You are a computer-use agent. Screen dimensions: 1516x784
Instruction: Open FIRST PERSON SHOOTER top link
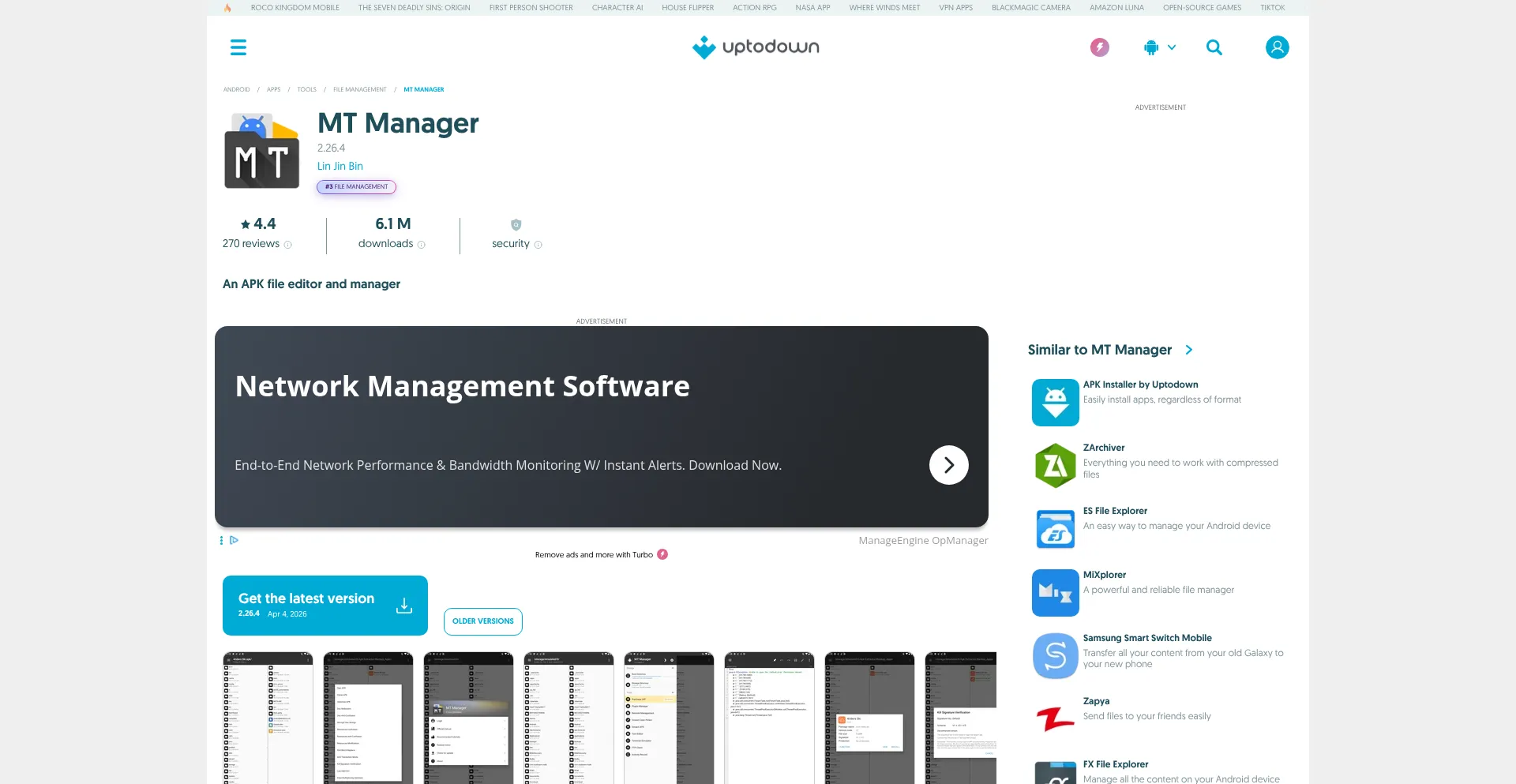pyautogui.click(x=531, y=8)
